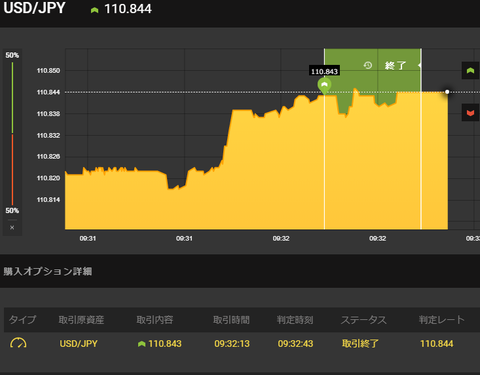Click the green-red trader sentiment bar

coord(12,133)
